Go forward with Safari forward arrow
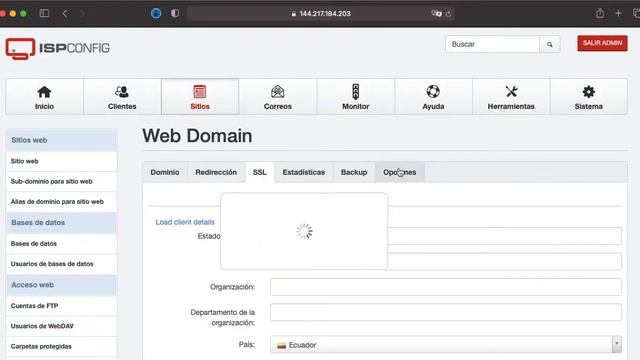This screenshot has height=360, width=640. tap(83, 13)
